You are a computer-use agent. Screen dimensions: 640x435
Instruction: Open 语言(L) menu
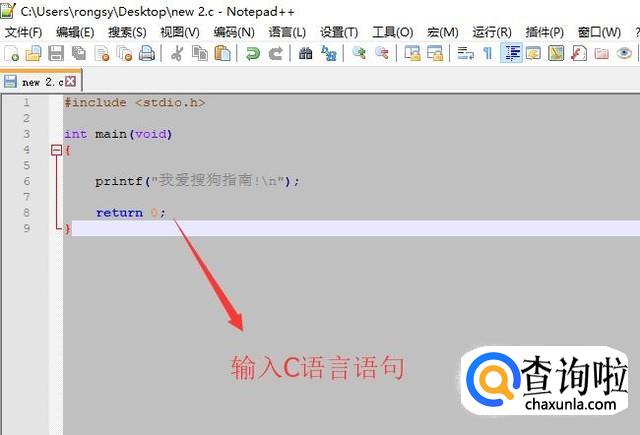click(287, 32)
